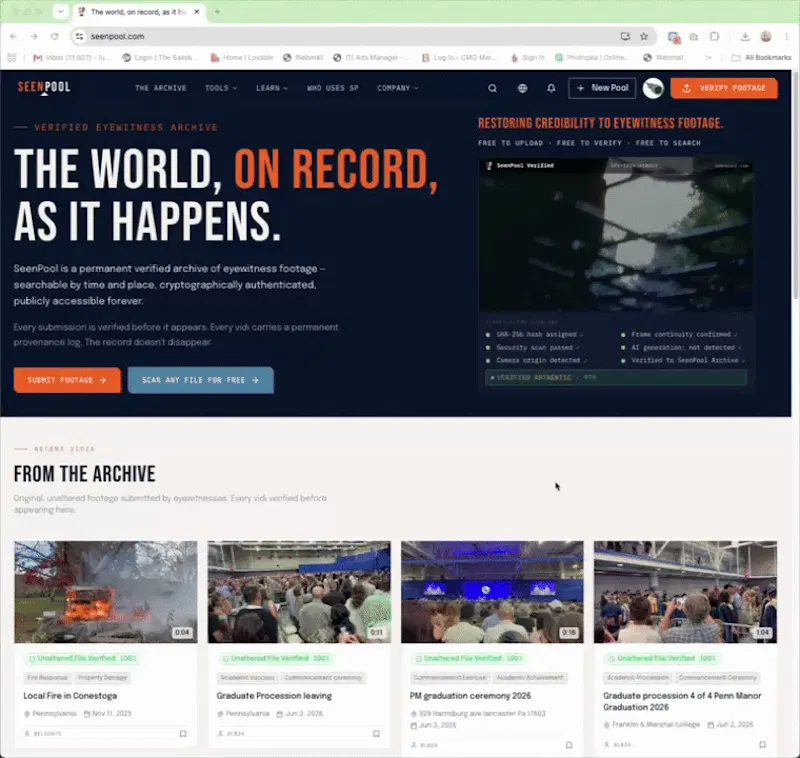The height and width of the screenshot is (758, 800).
Task: Open browser extensions puzzle icon
Action: [714, 36]
